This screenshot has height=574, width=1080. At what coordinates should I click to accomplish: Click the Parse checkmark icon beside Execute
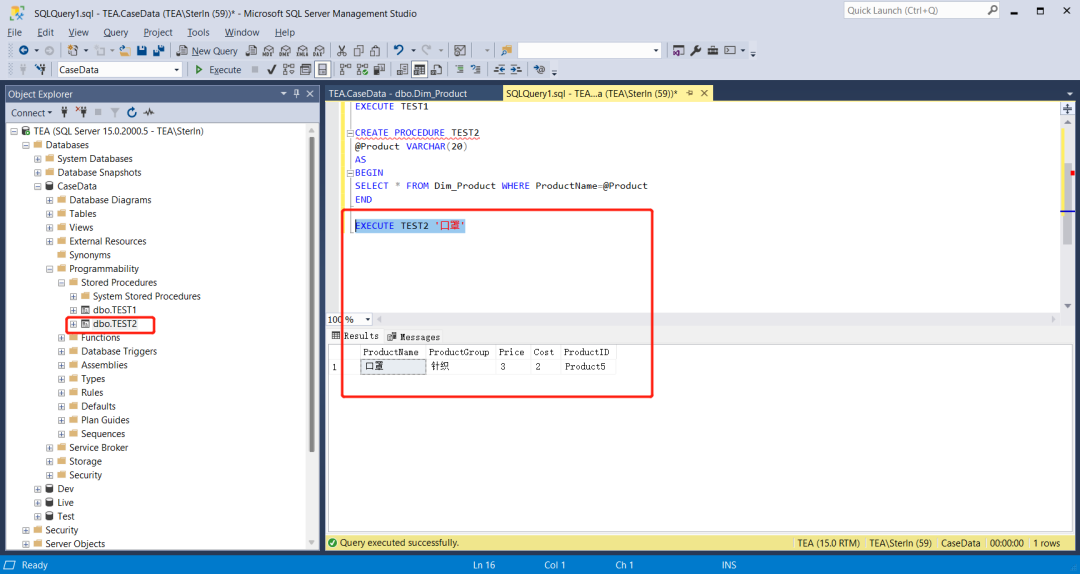click(271, 70)
